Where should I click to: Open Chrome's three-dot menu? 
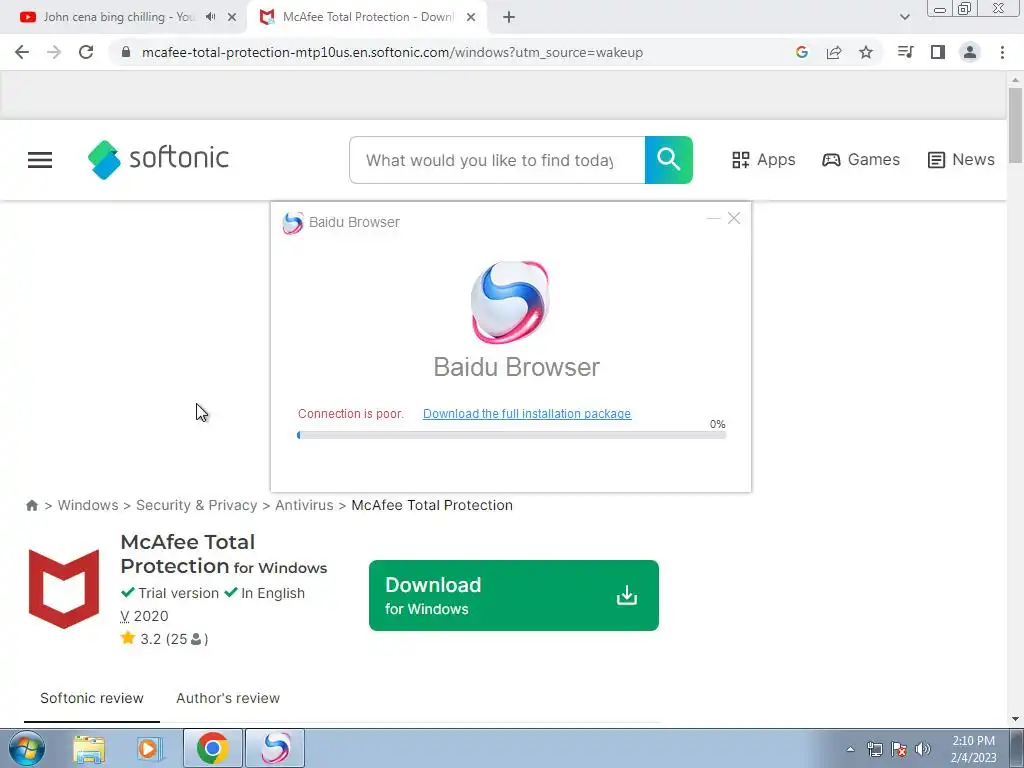pos(1002,52)
